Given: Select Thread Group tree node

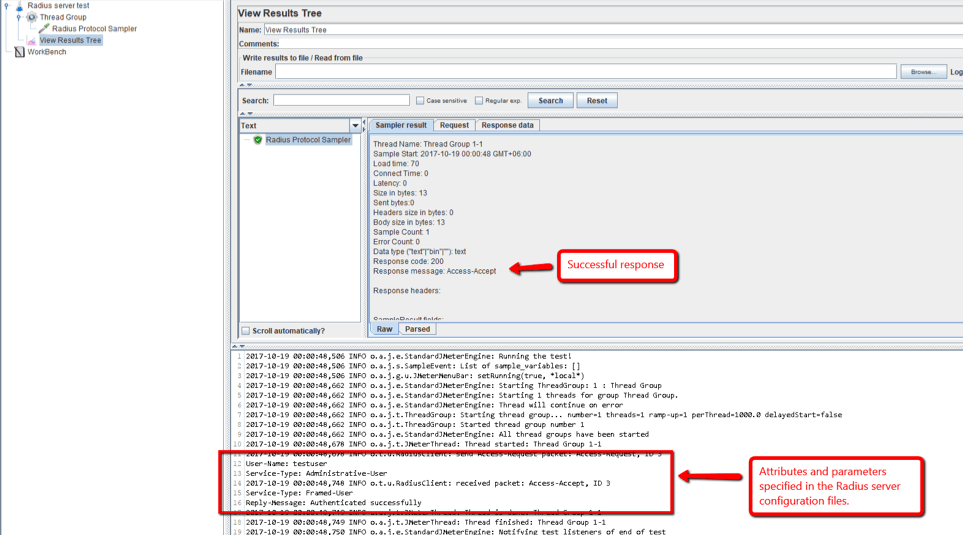Looking at the screenshot, I should 63,17.
